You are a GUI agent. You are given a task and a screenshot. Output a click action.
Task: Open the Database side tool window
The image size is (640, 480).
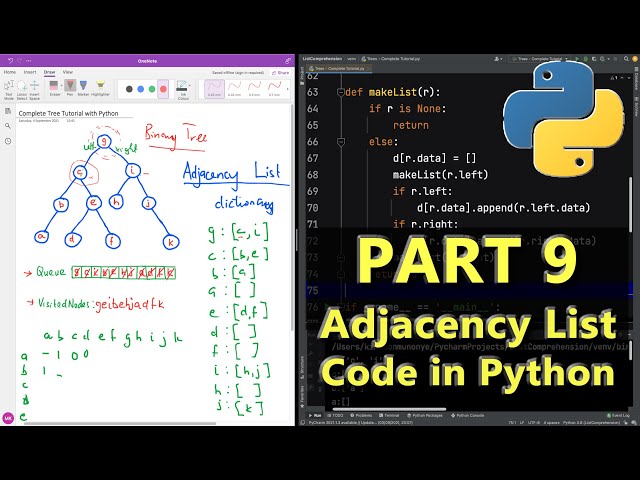[636, 80]
